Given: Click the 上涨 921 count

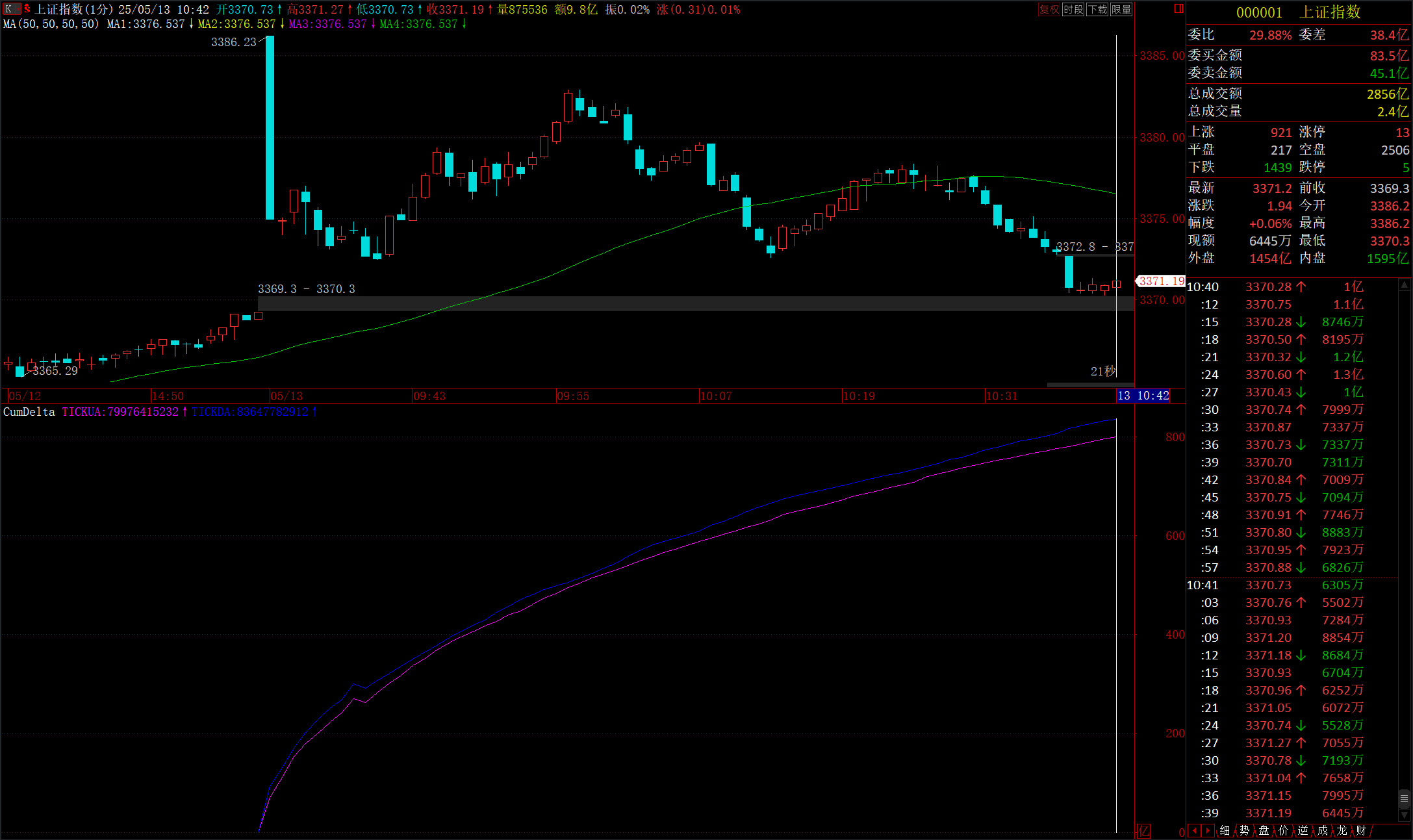Looking at the screenshot, I should (x=1281, y=133).
